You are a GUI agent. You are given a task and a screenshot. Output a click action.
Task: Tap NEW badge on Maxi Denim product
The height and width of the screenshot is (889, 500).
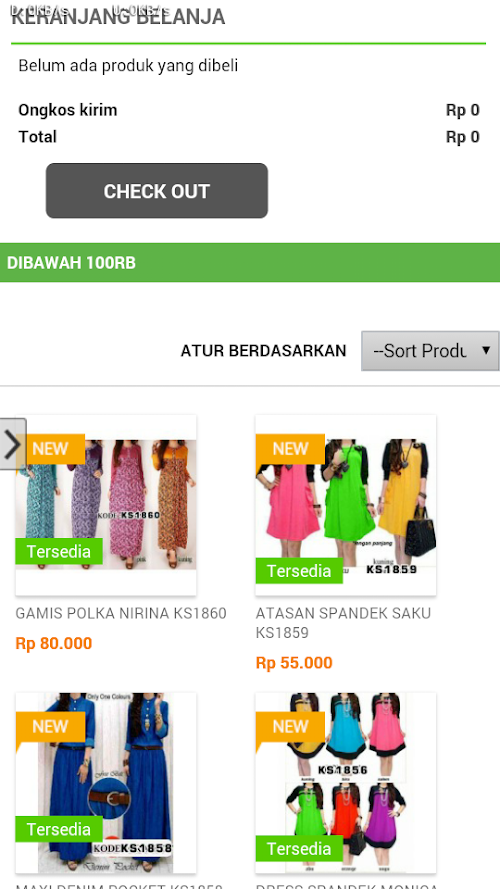point(50,727)
